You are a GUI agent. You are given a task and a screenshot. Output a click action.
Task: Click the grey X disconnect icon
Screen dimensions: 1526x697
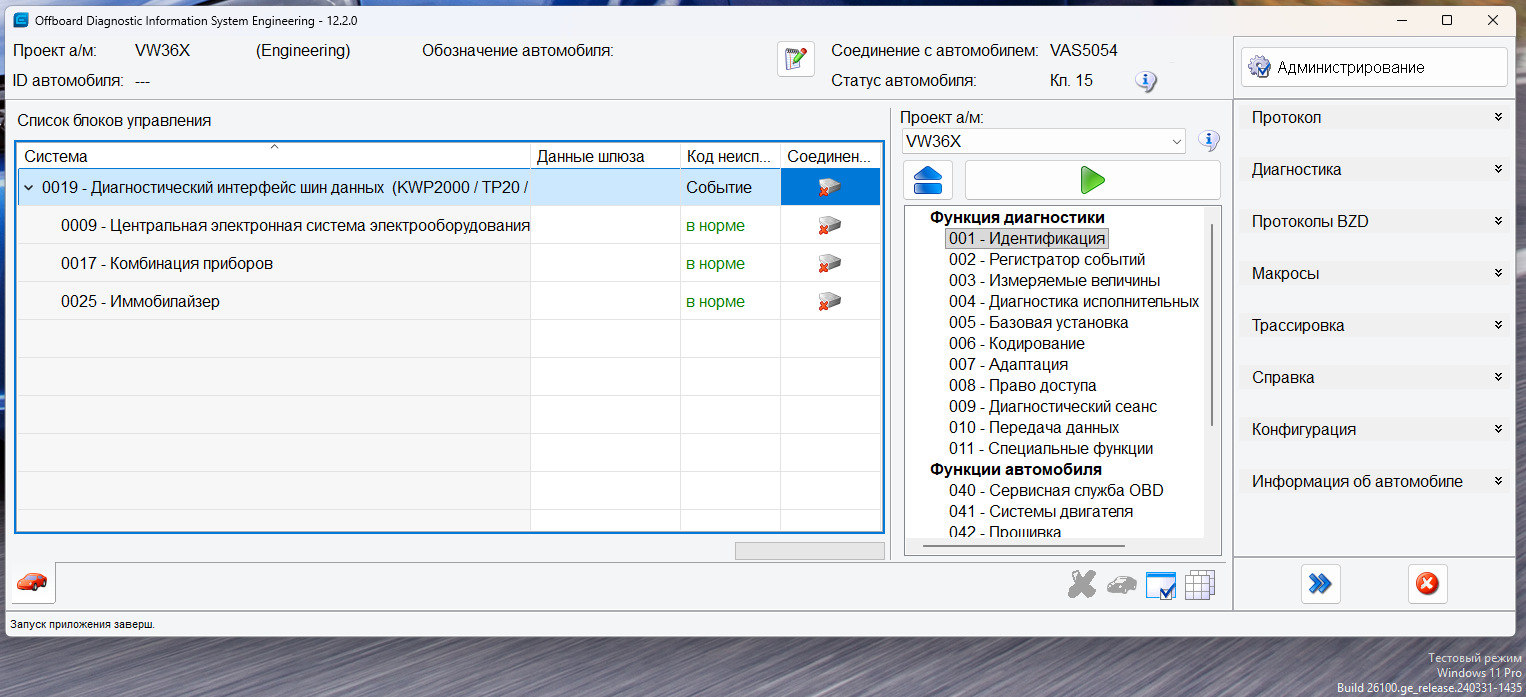(x=1082, y=585)
